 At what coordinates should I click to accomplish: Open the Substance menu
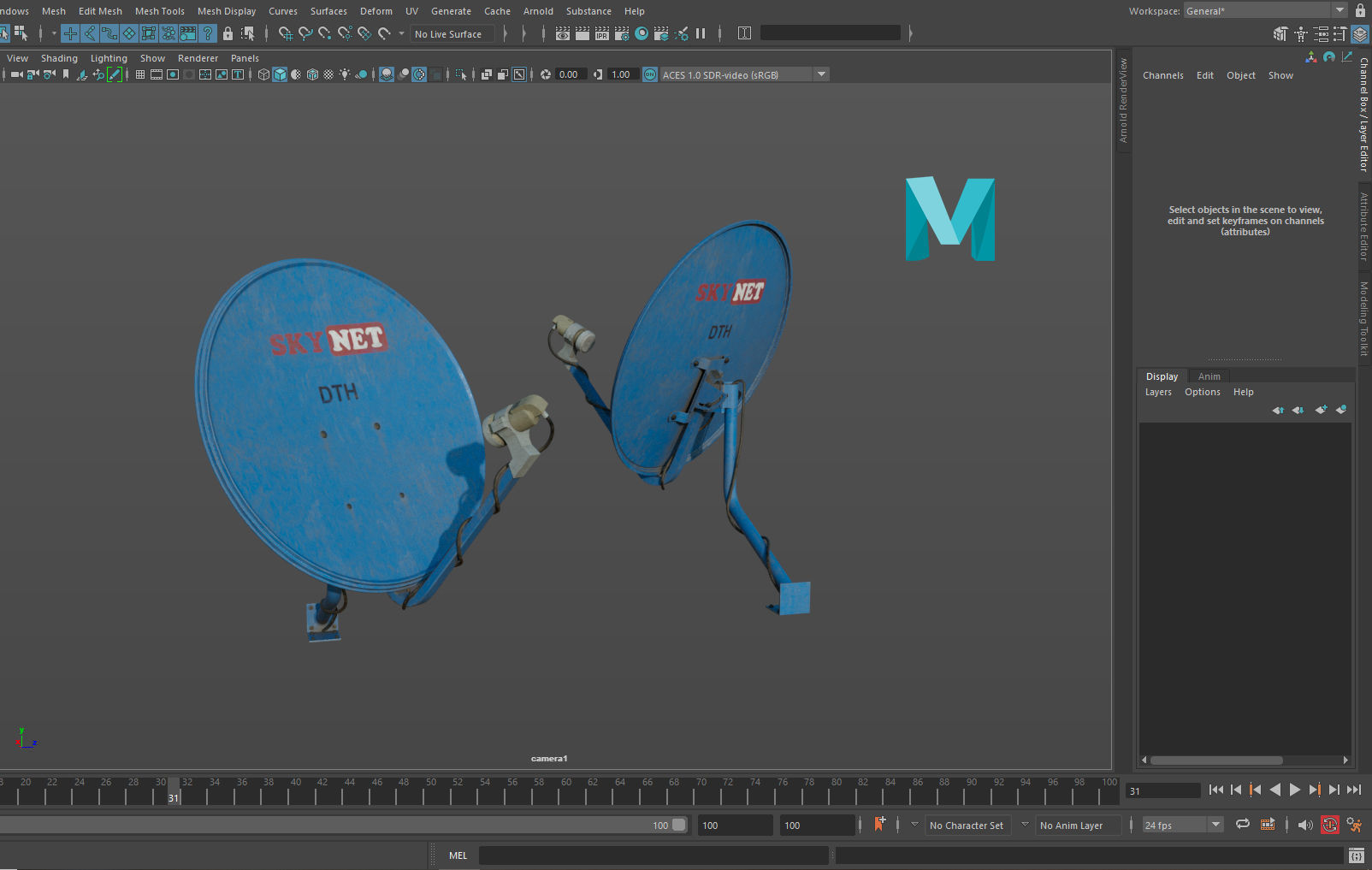588,11
